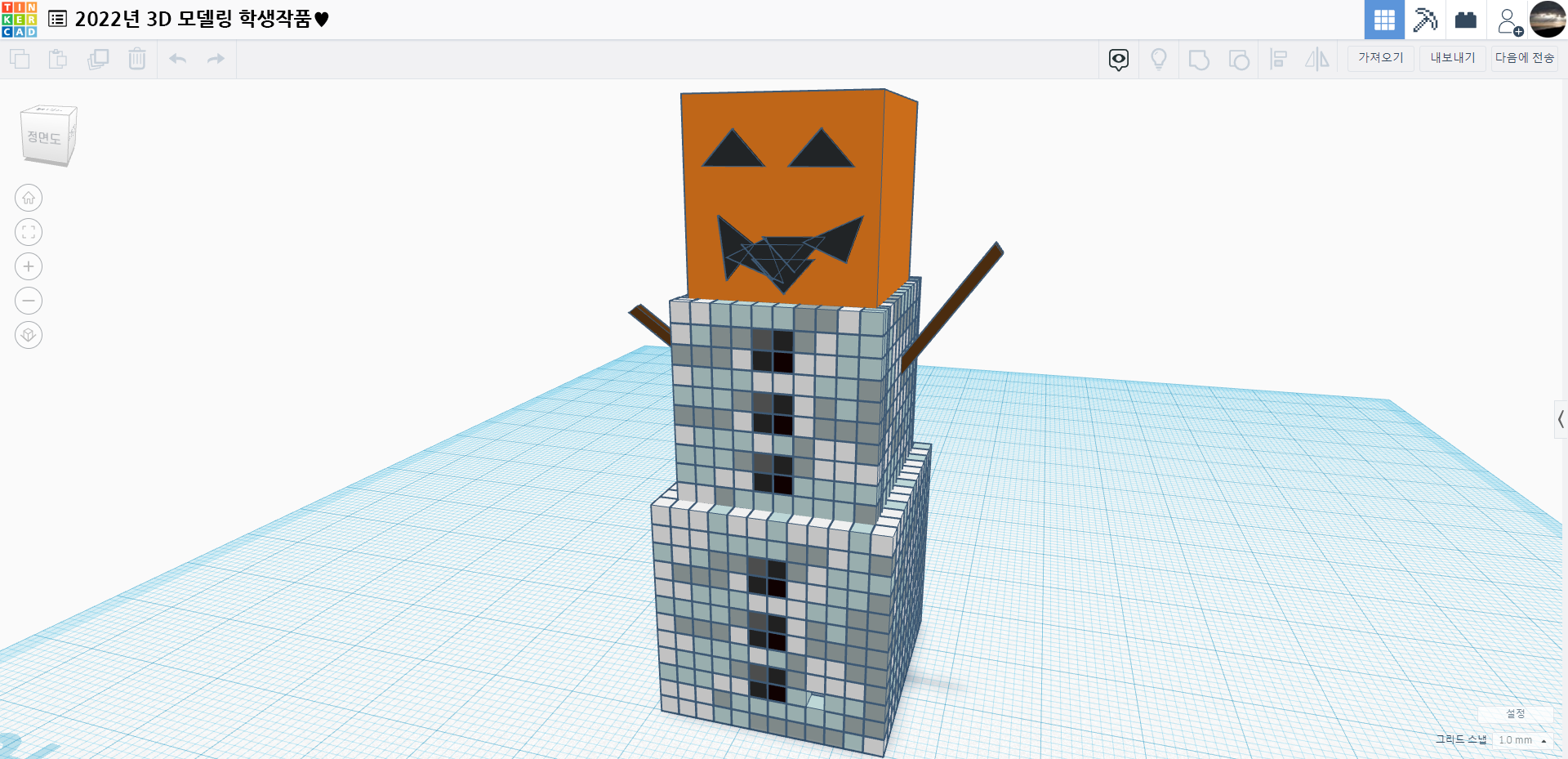
Task: Open the 설정 workplane settings
Action: 1516,714
